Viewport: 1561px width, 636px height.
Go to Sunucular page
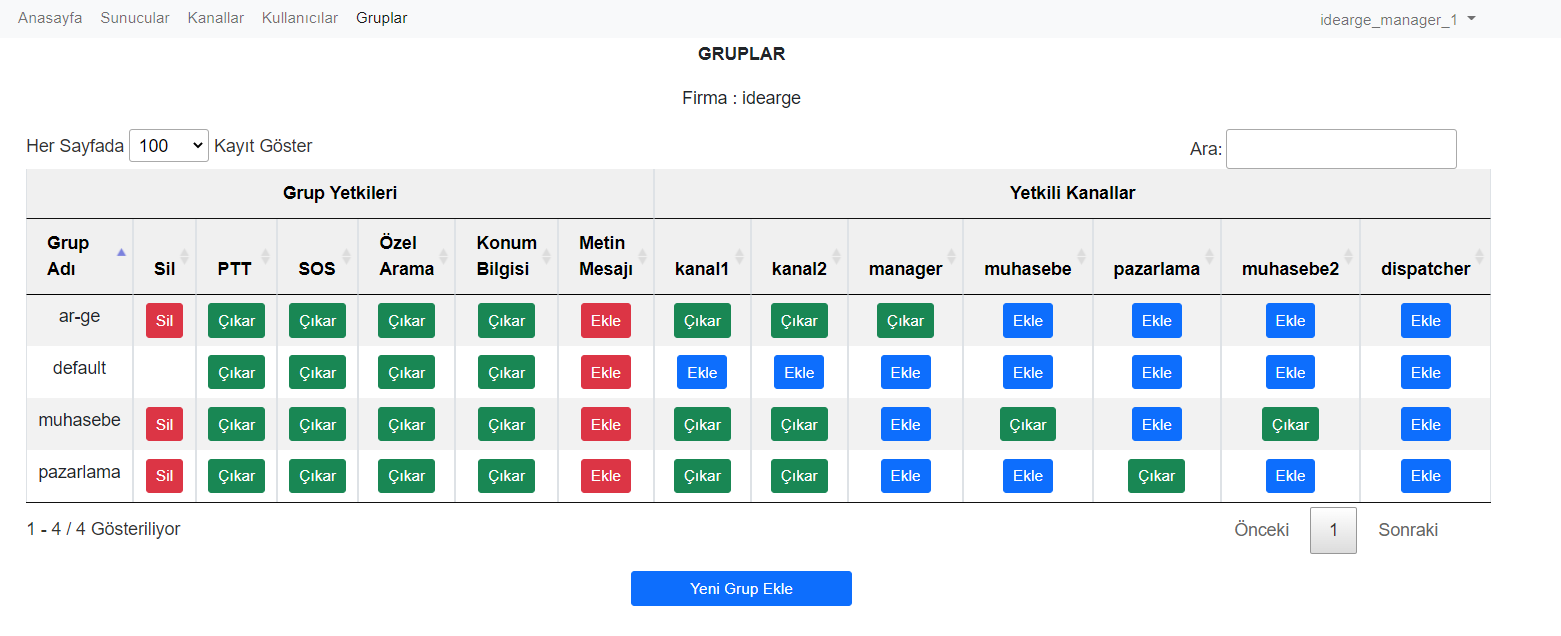(135, 18)
